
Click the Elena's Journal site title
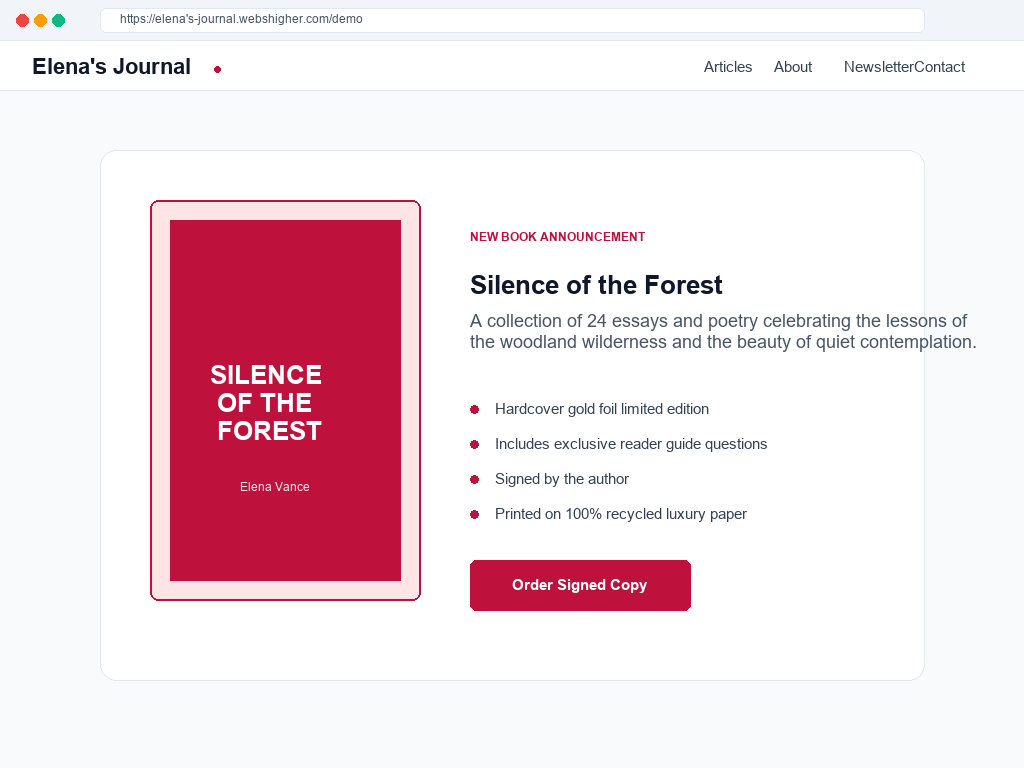coord(112,67)
